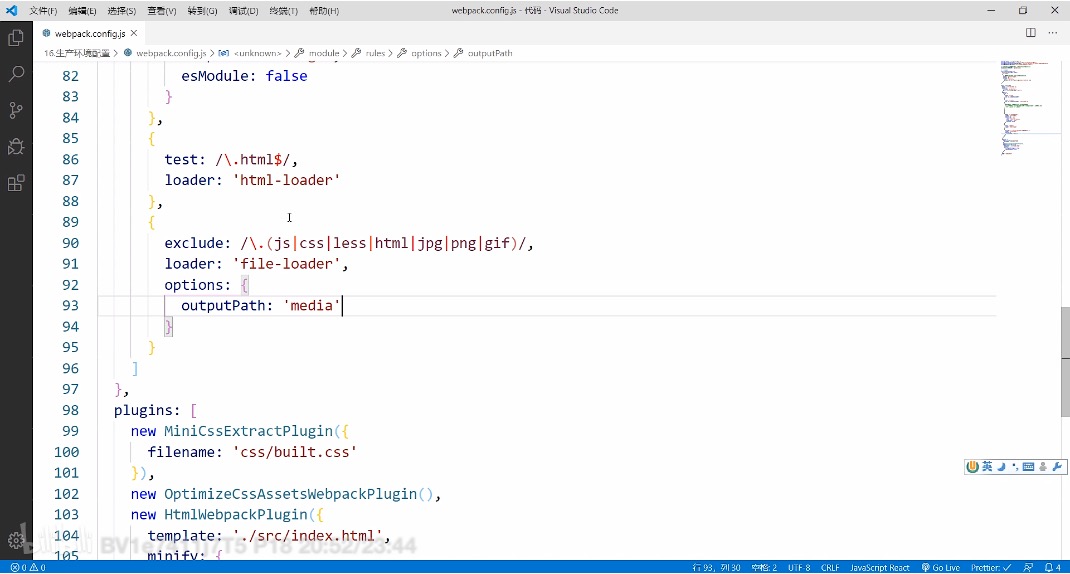Open the editor More Actions ellipsis
The height and width of the screenshot is (574, 1070).
click(x=1052, y=33)
